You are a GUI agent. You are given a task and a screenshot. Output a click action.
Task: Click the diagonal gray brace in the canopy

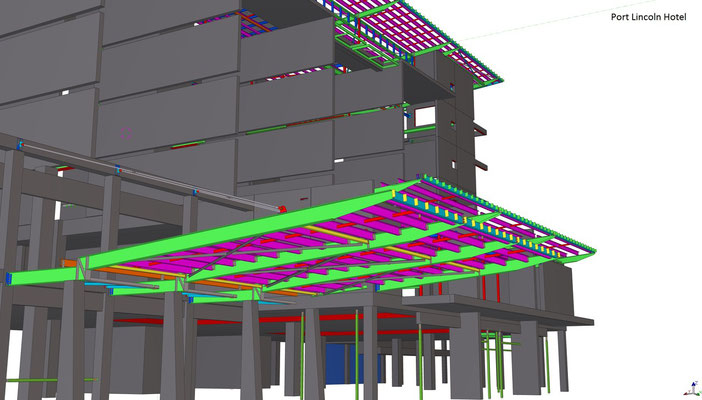pos(219,257)
